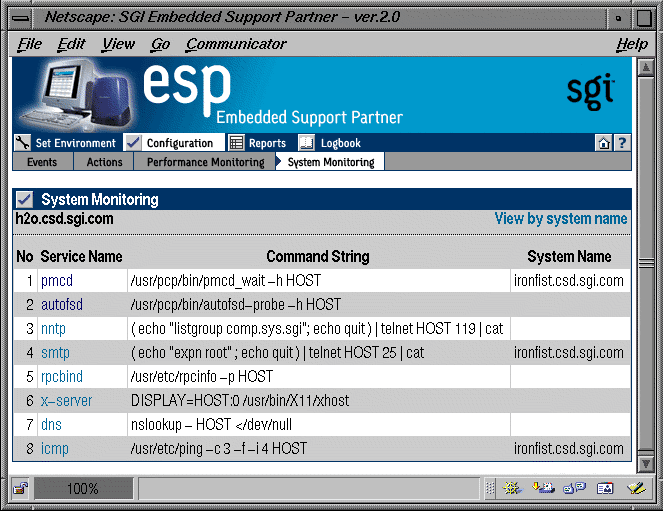Click the System Monitoring header checkmark icon

(25, 199)
